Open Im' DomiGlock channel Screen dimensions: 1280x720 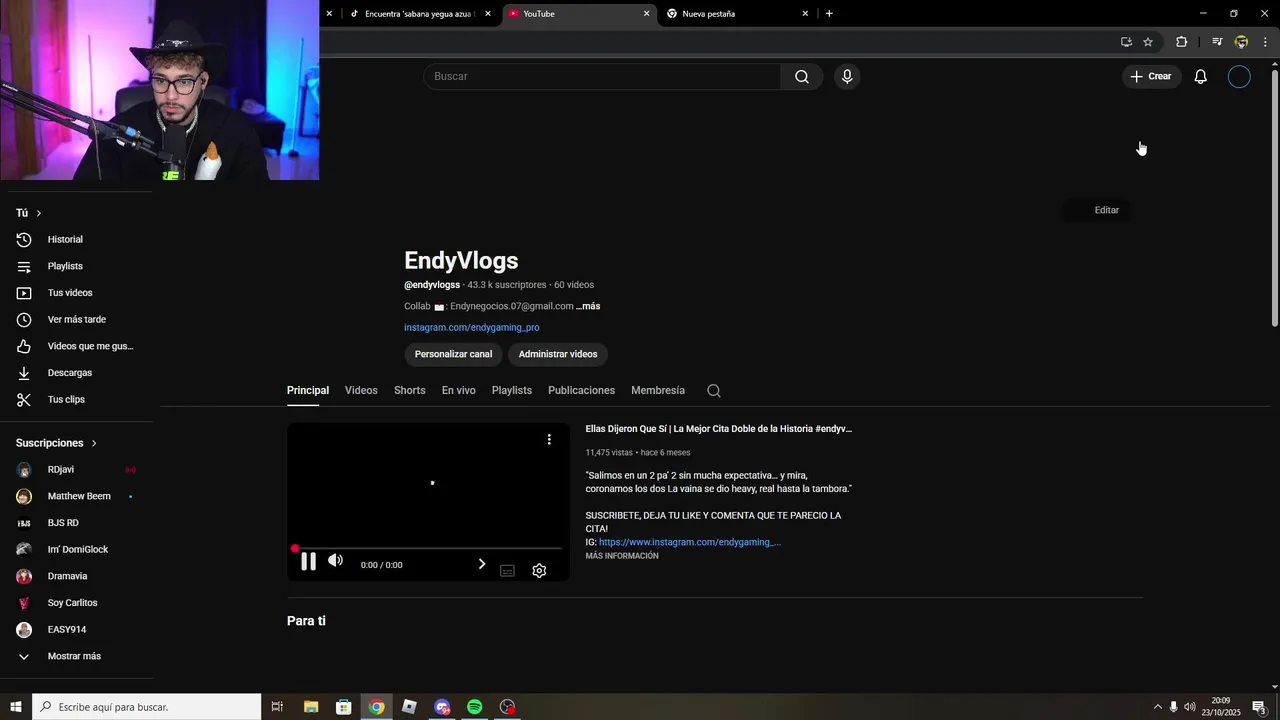pyautogui.click(x=76, y=550)
